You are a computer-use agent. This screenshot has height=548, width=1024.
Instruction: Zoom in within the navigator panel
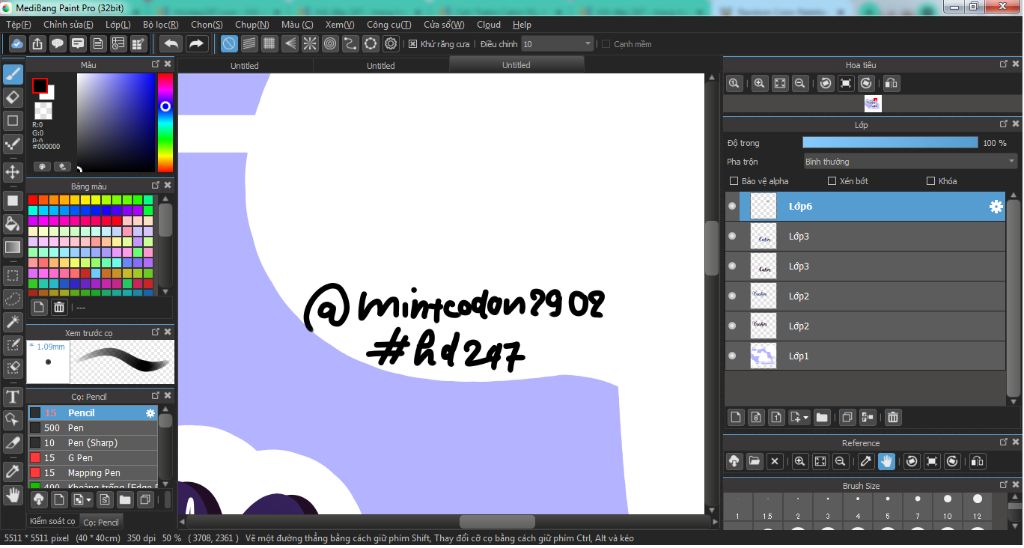pos(759,84)
